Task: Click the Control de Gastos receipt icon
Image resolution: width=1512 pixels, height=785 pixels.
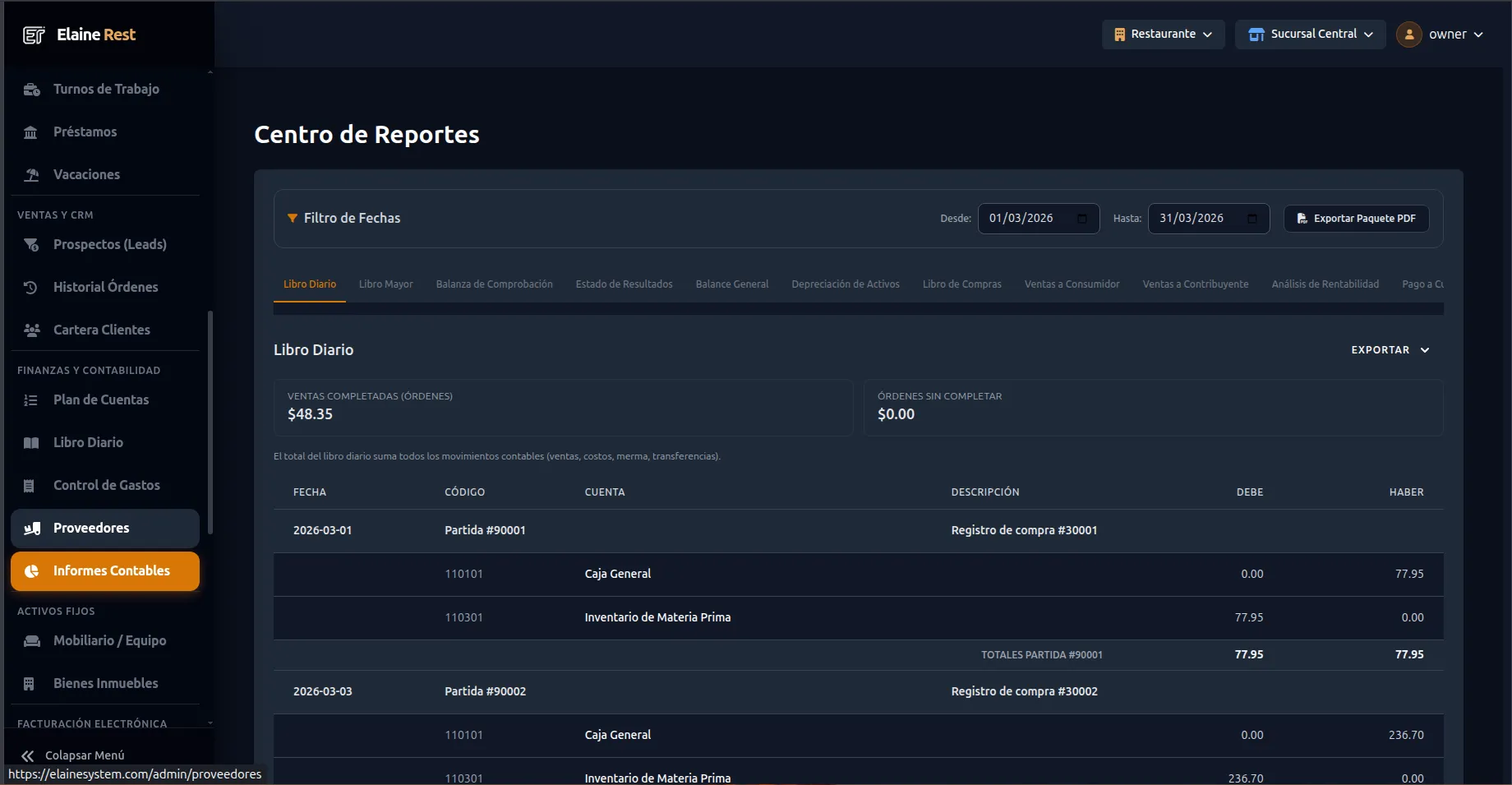Action: [x=30, y=486]
